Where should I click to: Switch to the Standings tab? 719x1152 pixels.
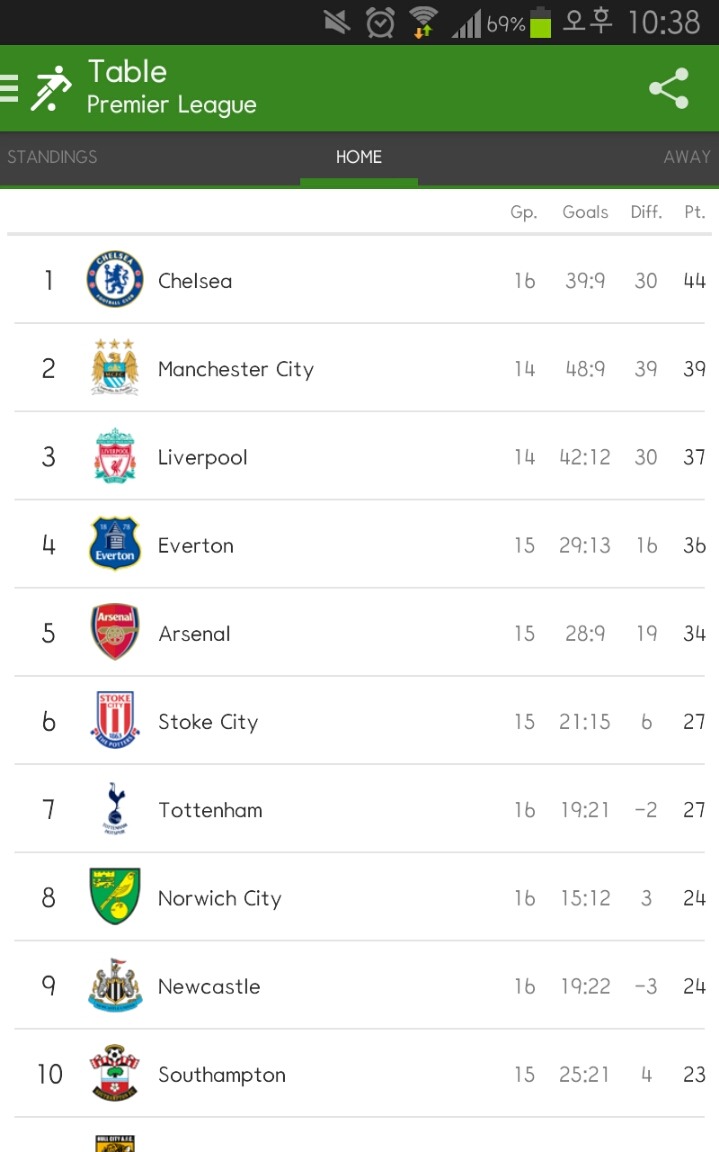point(52,157)
